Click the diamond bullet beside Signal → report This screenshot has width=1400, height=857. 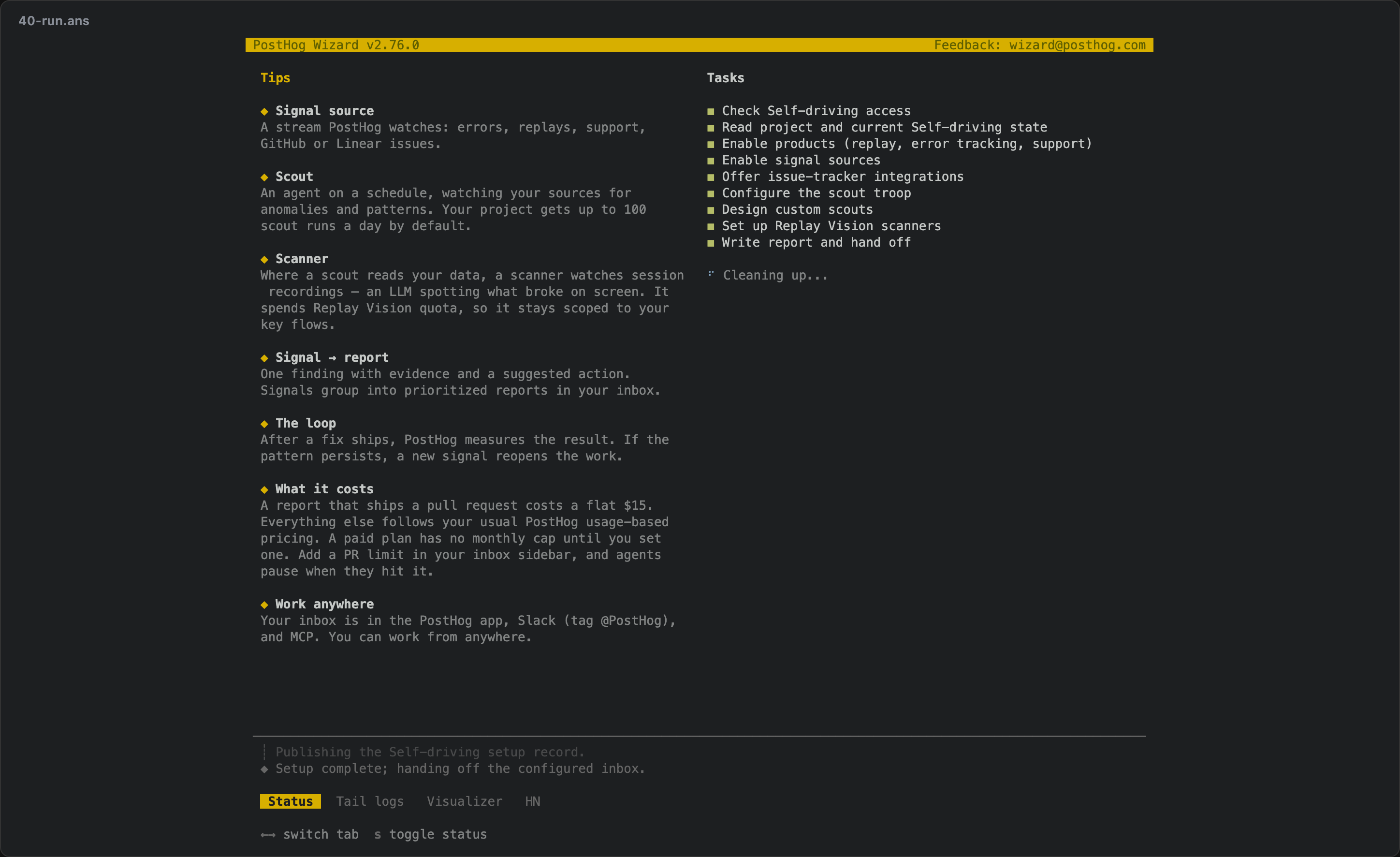(x=264, y=358)
